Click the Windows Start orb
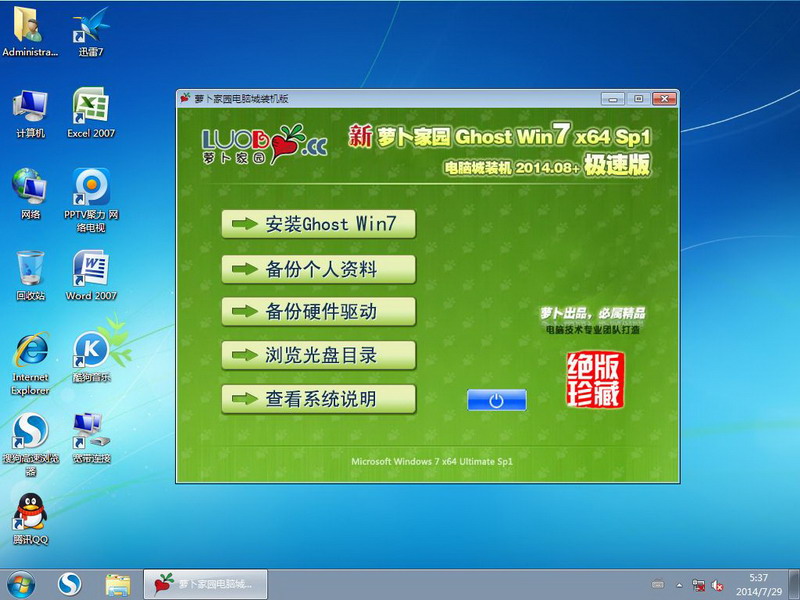The width and height of the screenshot is (800, 600). [21, 585]
